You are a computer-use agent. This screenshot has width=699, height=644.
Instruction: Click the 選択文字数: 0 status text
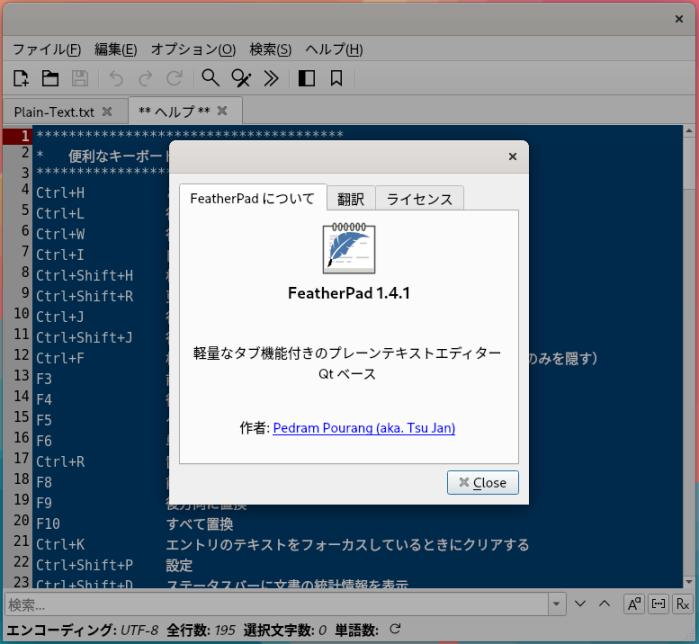285,630
